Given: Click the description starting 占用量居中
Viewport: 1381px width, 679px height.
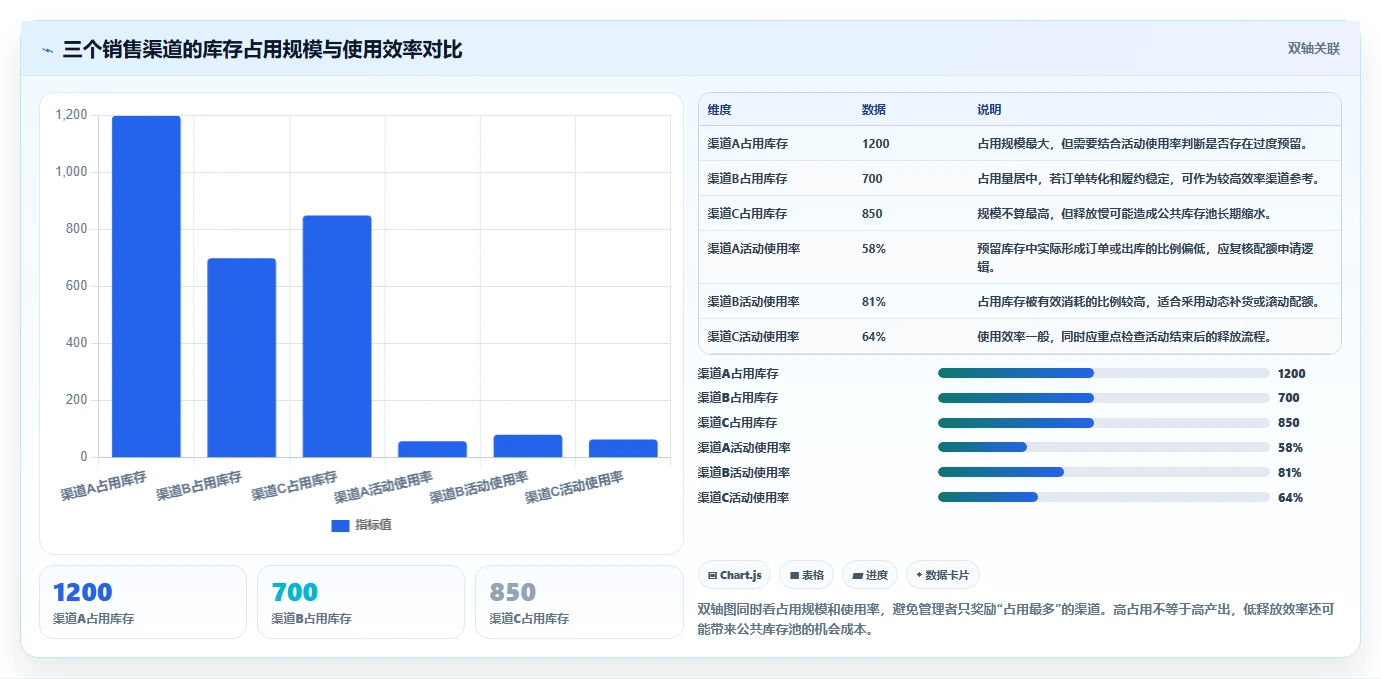Looking at the screenshot, I should click(x=1149, y=179).
